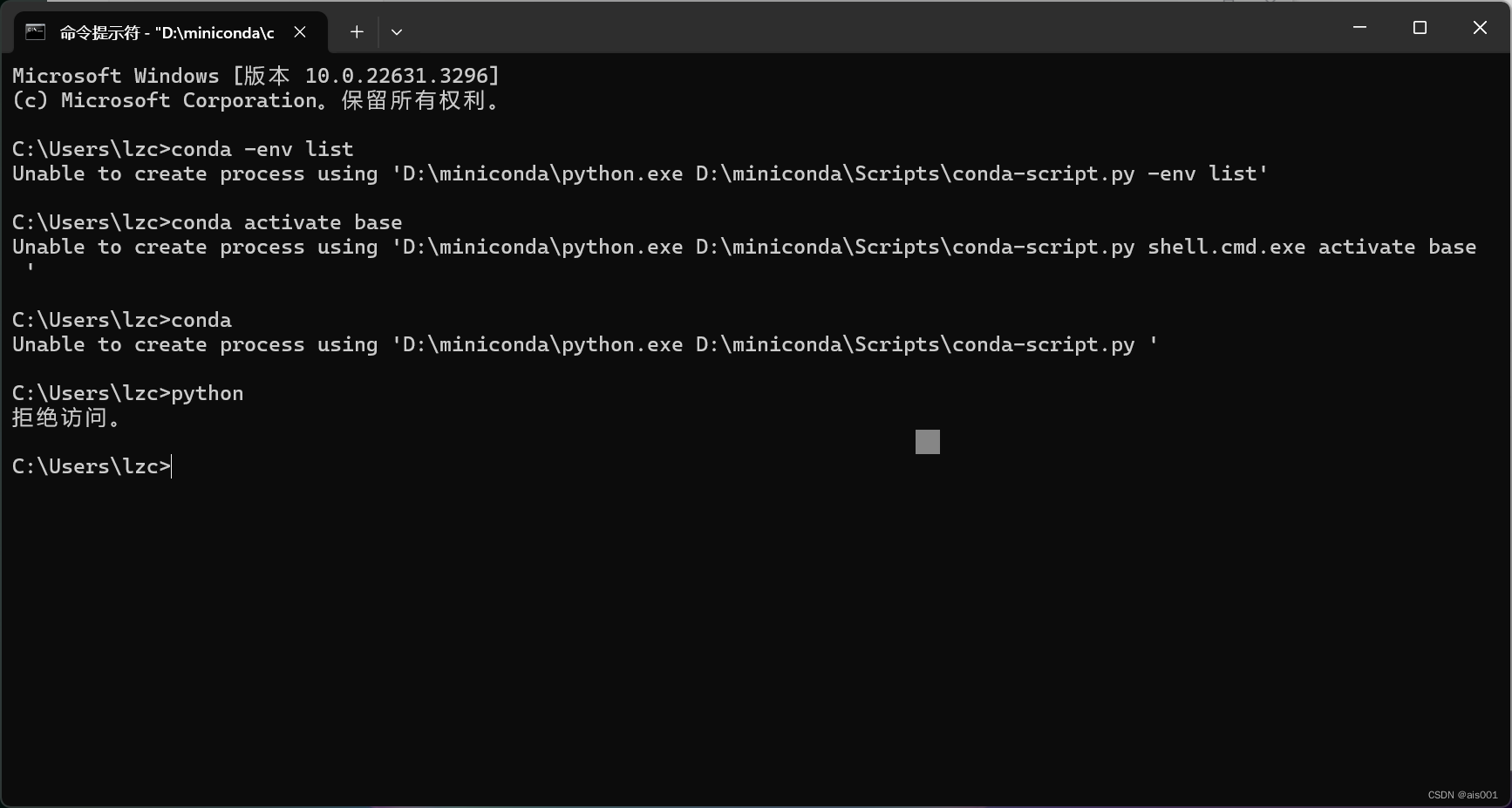
Task: Minimize the terminal window
Action: coord(1359,27)
